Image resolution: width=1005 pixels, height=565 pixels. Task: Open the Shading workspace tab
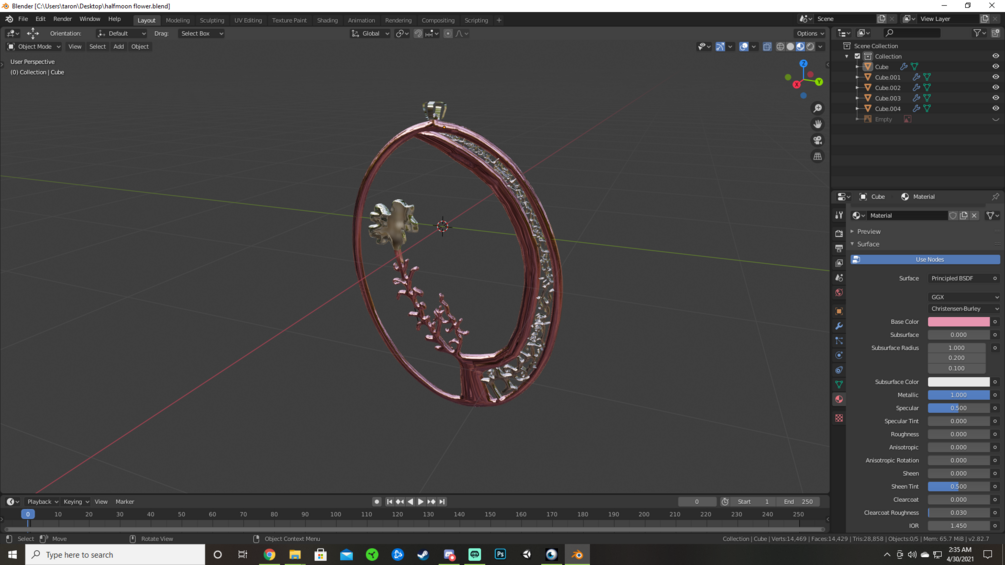[327, 20]
